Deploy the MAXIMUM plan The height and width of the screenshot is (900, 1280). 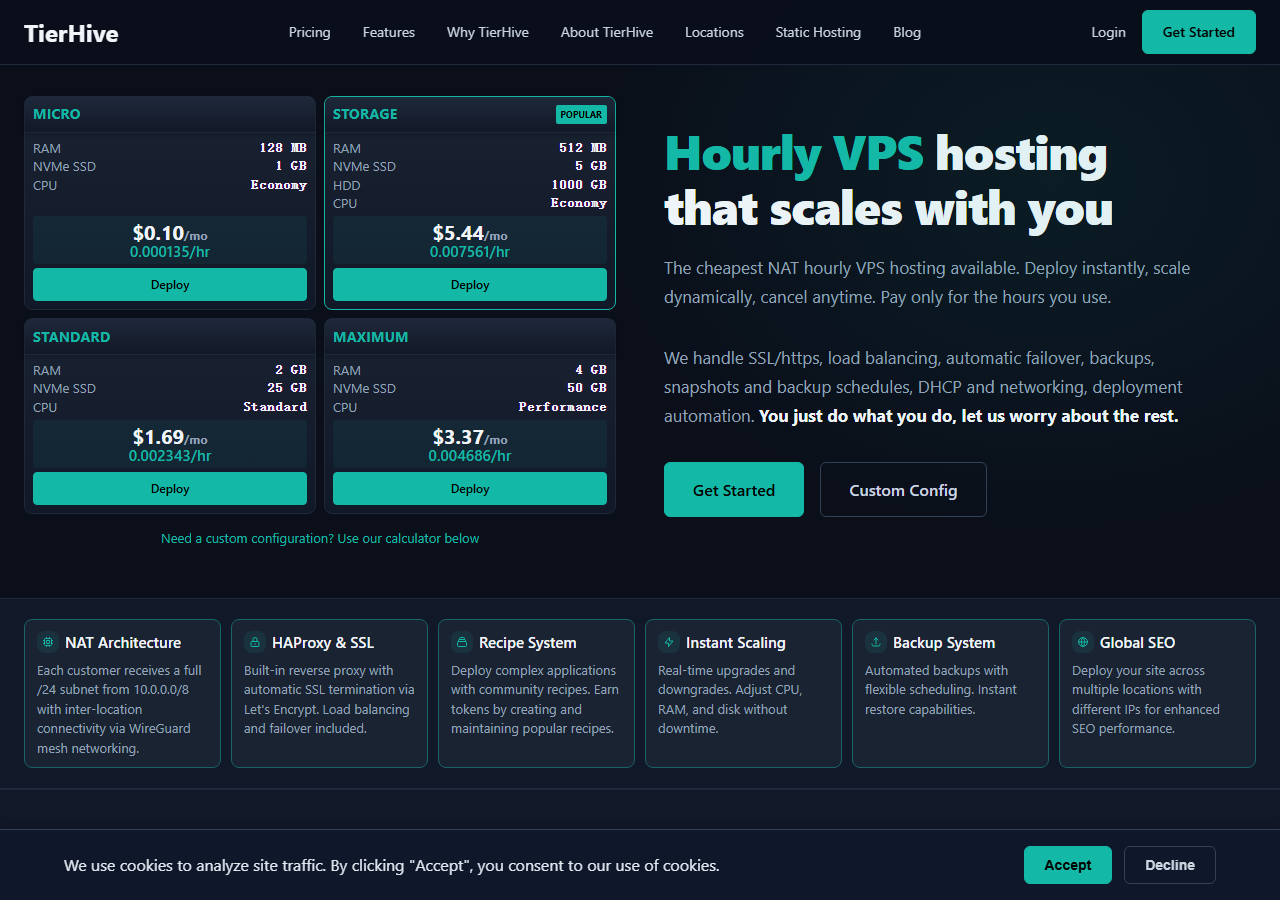click(470, 488)
